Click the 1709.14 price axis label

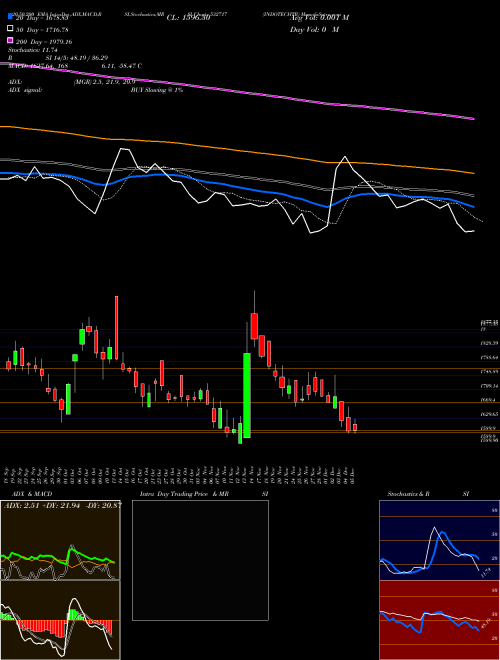point(489,386)
